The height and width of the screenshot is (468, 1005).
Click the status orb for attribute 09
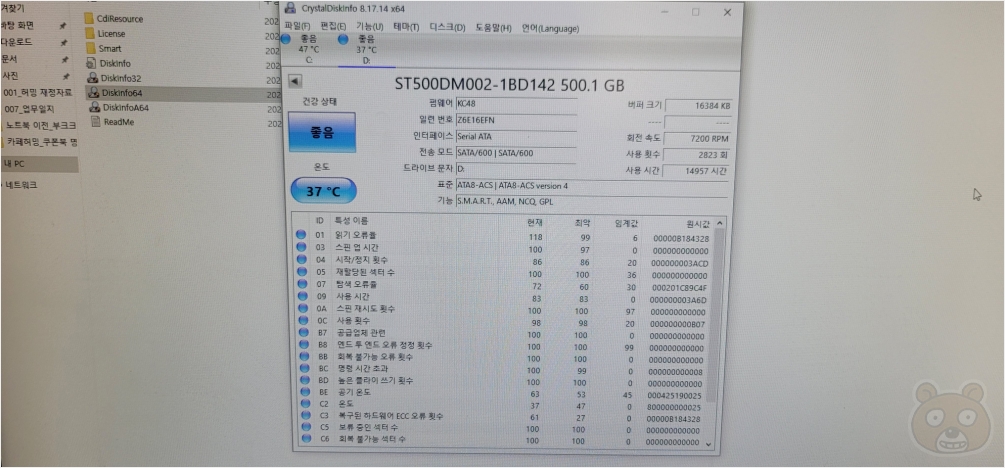[x=301, y=296]
